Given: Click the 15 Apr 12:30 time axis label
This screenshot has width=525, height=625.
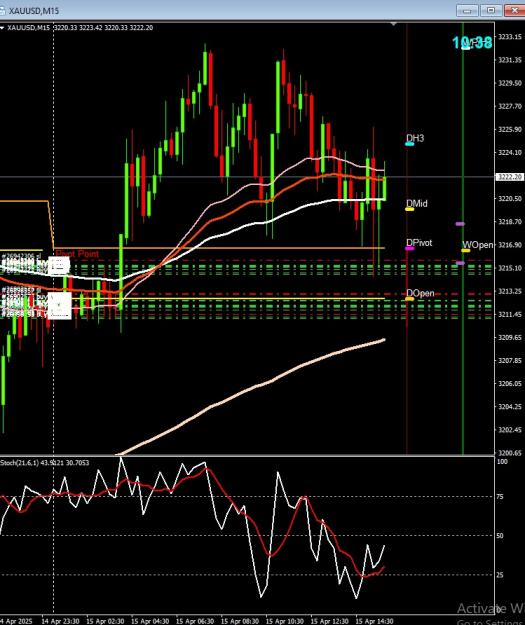Looking at the screenshot, I should coord(330,621).
